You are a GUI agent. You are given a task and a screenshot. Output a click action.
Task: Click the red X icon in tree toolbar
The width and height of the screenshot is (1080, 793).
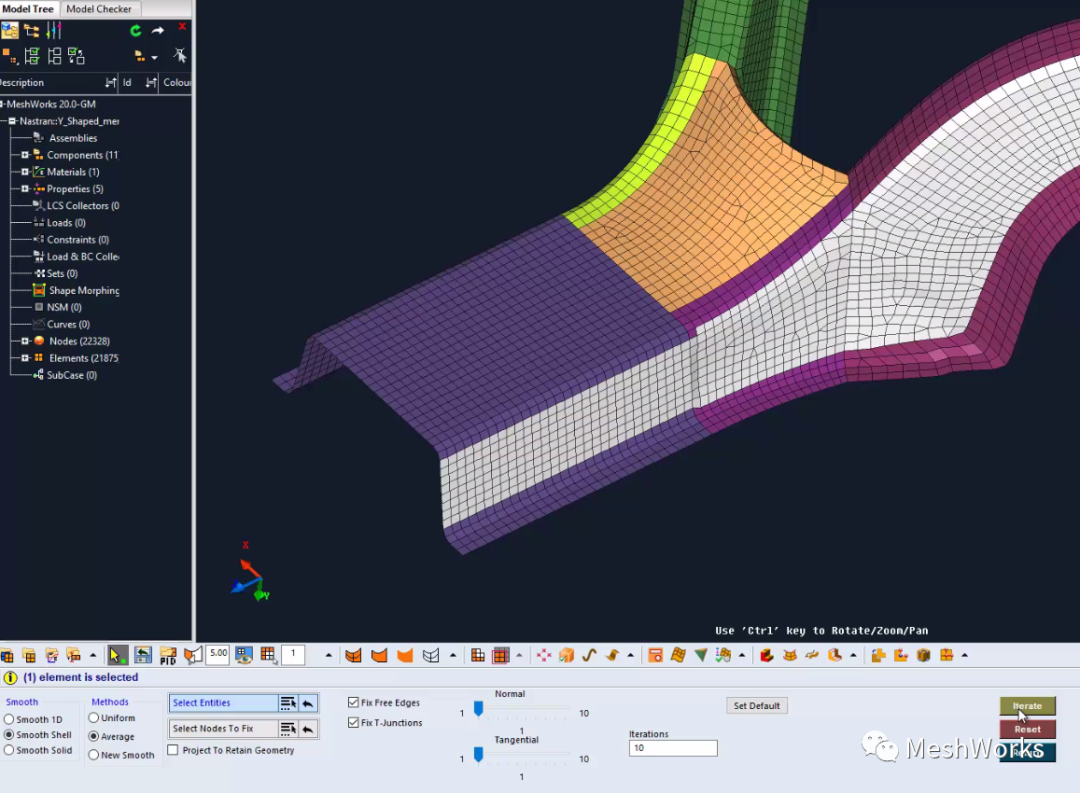click(x=182, y=26)
